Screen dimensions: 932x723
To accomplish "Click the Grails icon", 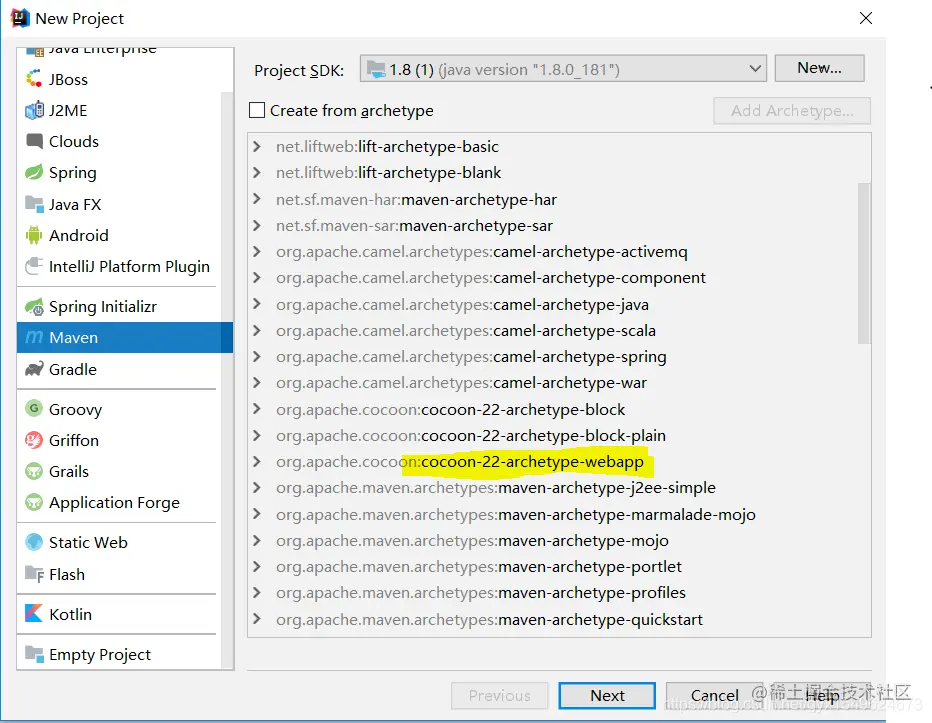I will 34,471.
